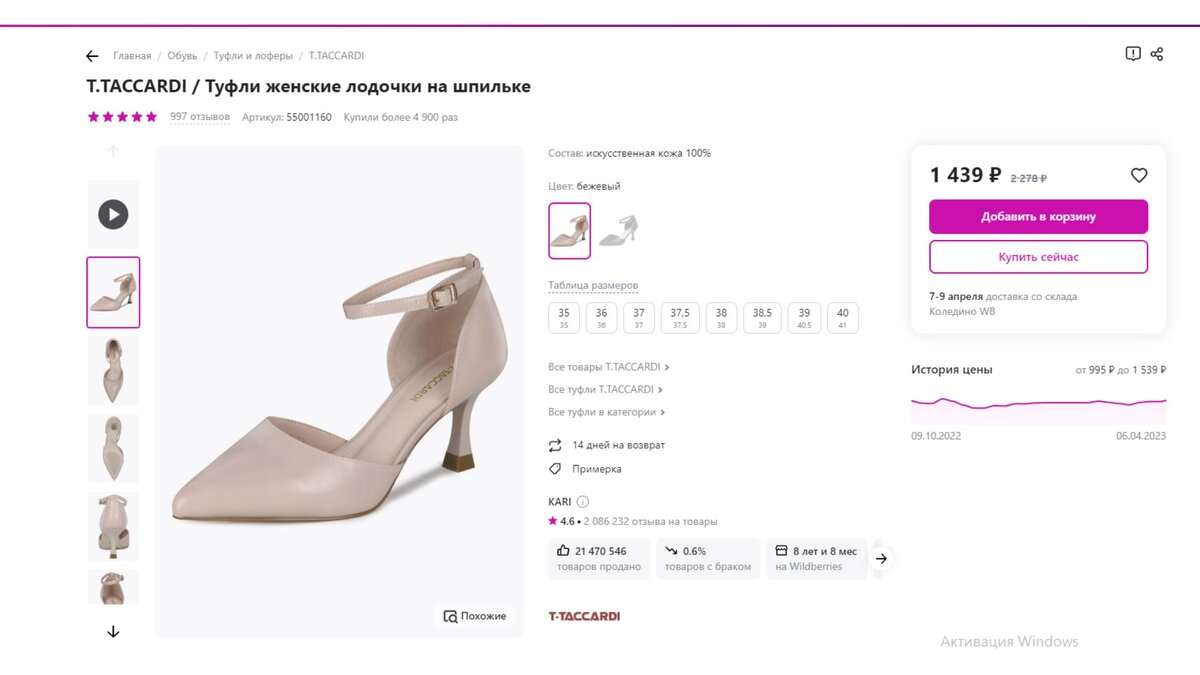This screenshot has width=1200, height=675.
Task: Choose size 38,5
Action: click(x=762, y=318)
